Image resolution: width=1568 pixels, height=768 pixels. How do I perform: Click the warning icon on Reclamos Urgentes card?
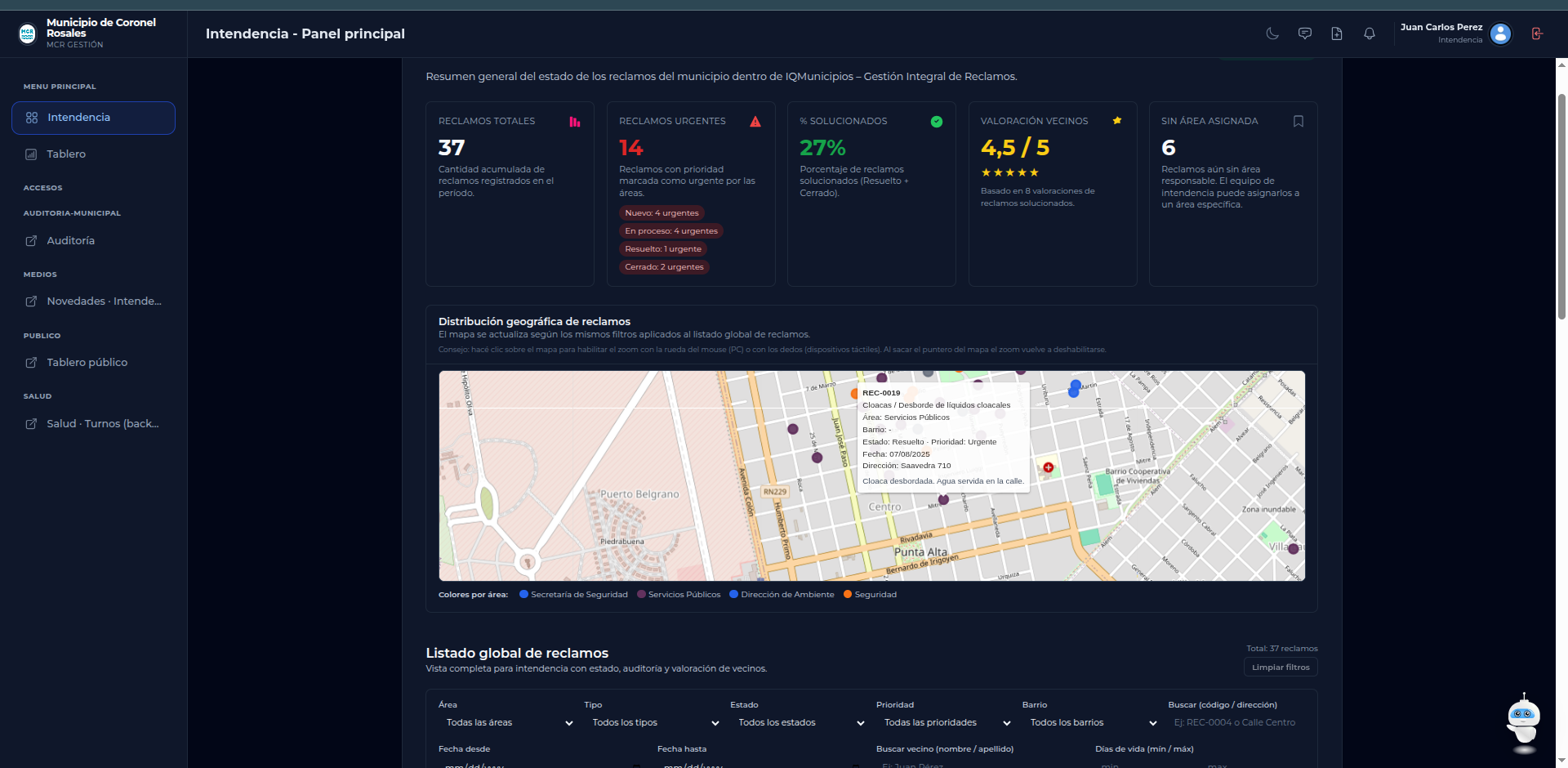tap(755, 121)
